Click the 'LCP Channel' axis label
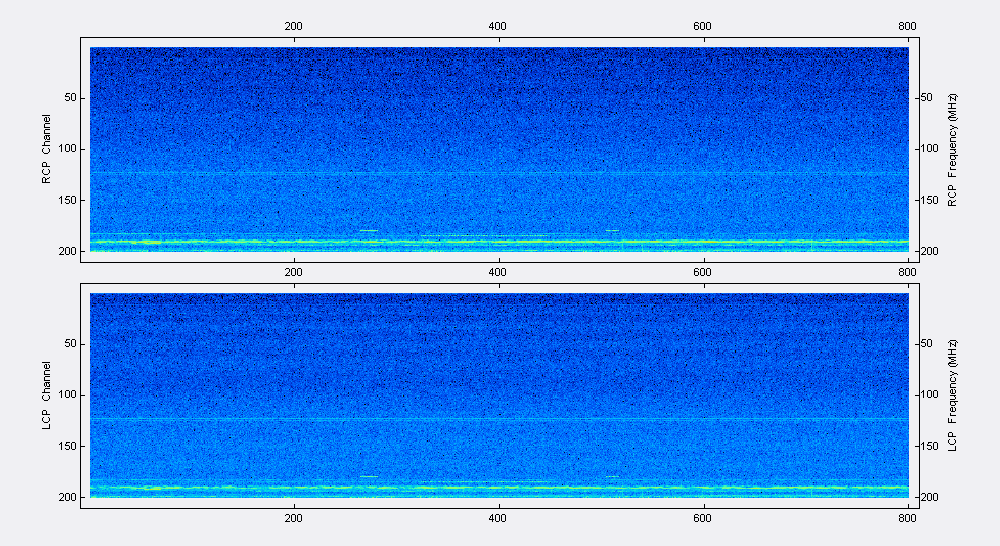Image resolution: width=1000 pixels, height=546 pixels. tap(46, 395)
